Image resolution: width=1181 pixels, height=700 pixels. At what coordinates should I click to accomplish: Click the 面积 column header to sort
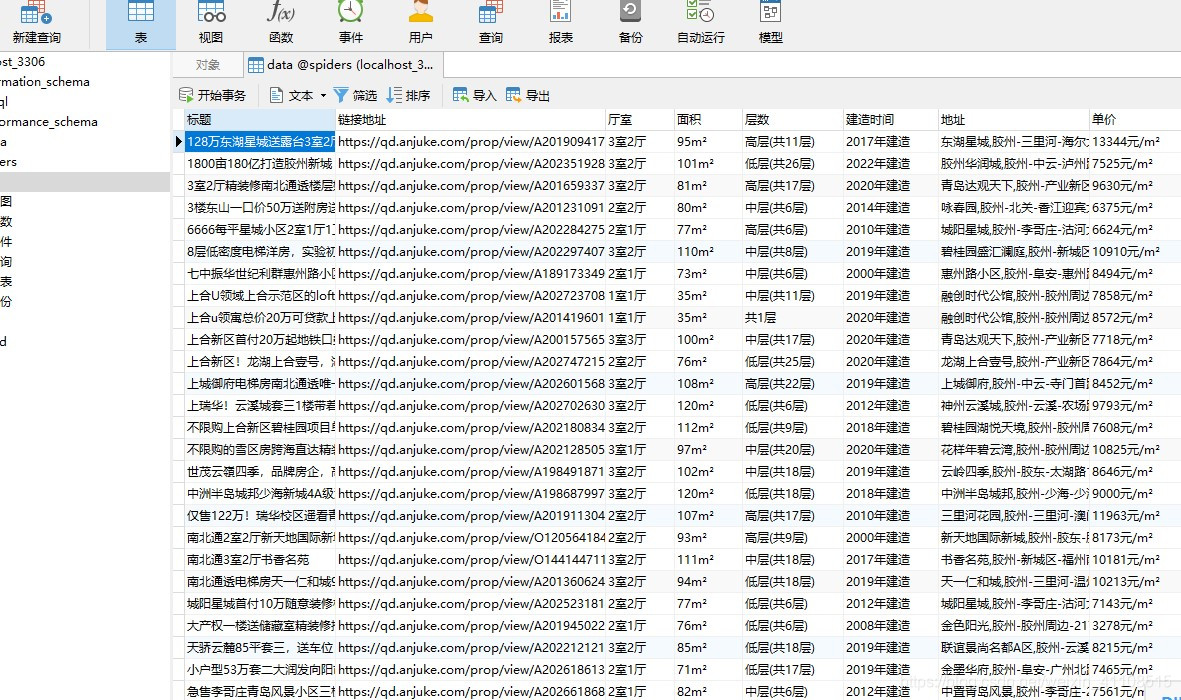(x=688, y=119)
